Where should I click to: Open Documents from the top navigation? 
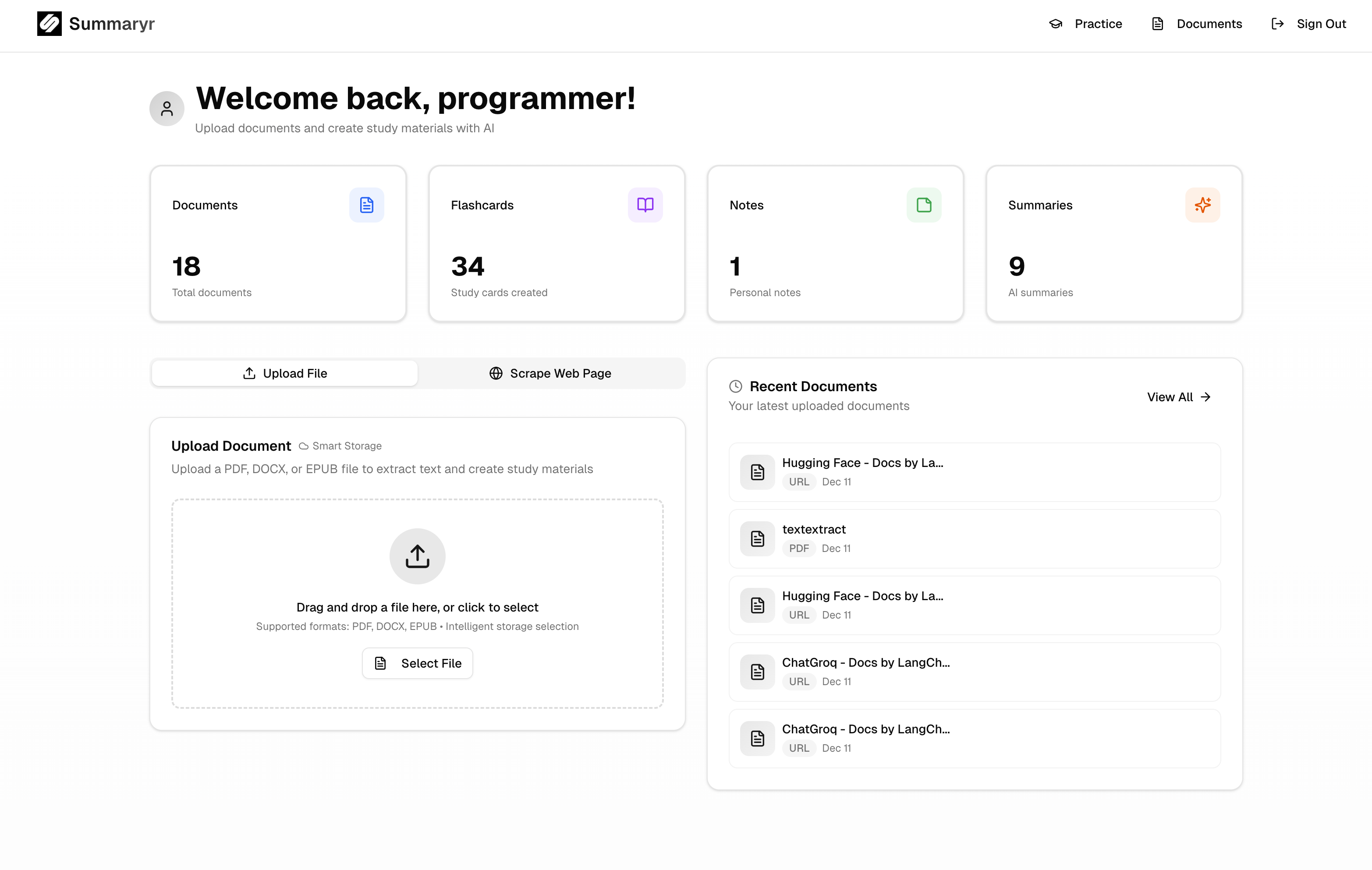(1197, 24)
